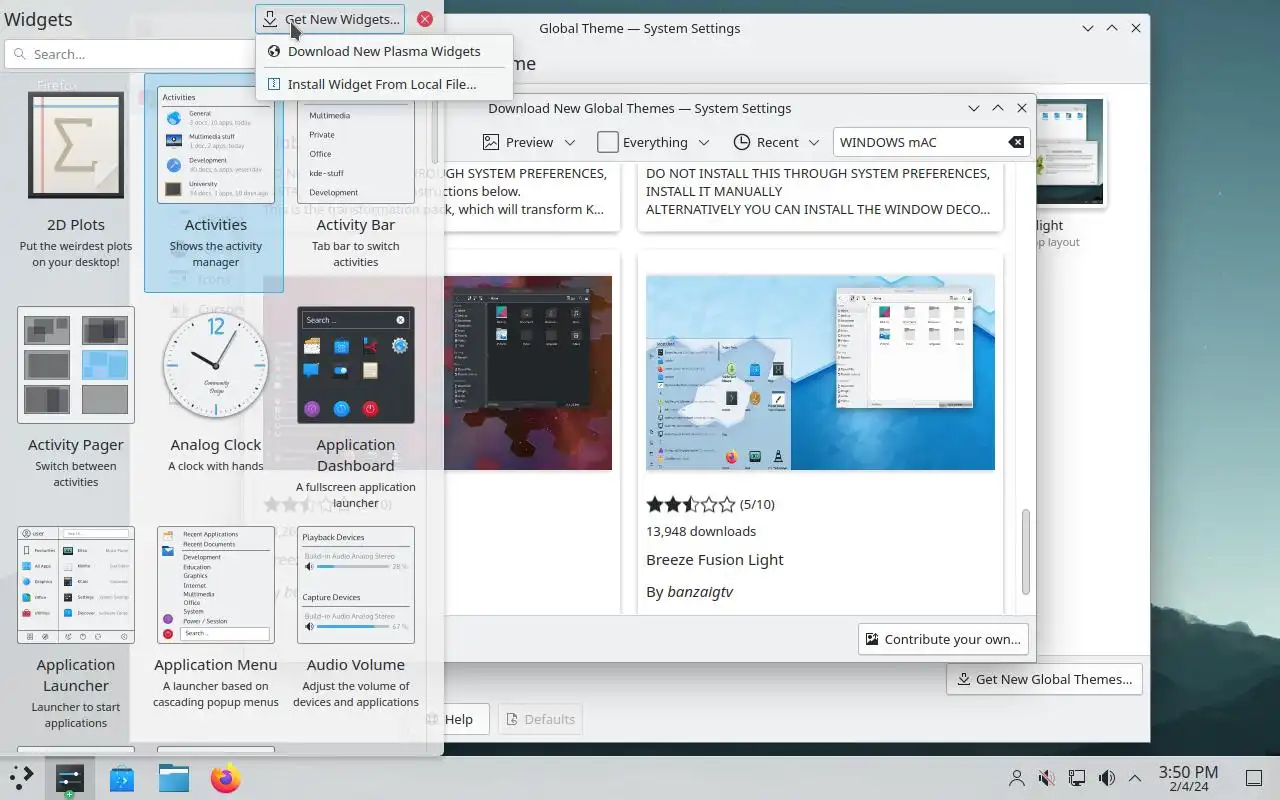Close the Download New Global Themes dialog
Viewport: 1280px width, 800px height.
[1022, 108]
